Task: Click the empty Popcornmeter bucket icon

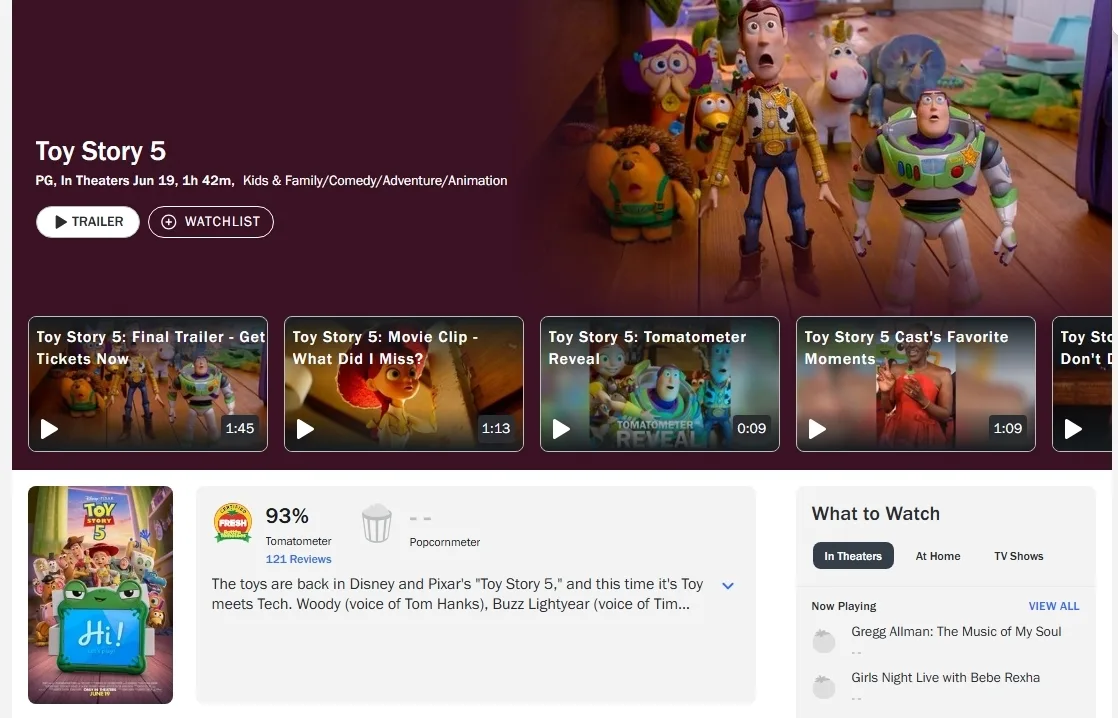Action: point(376,523)
